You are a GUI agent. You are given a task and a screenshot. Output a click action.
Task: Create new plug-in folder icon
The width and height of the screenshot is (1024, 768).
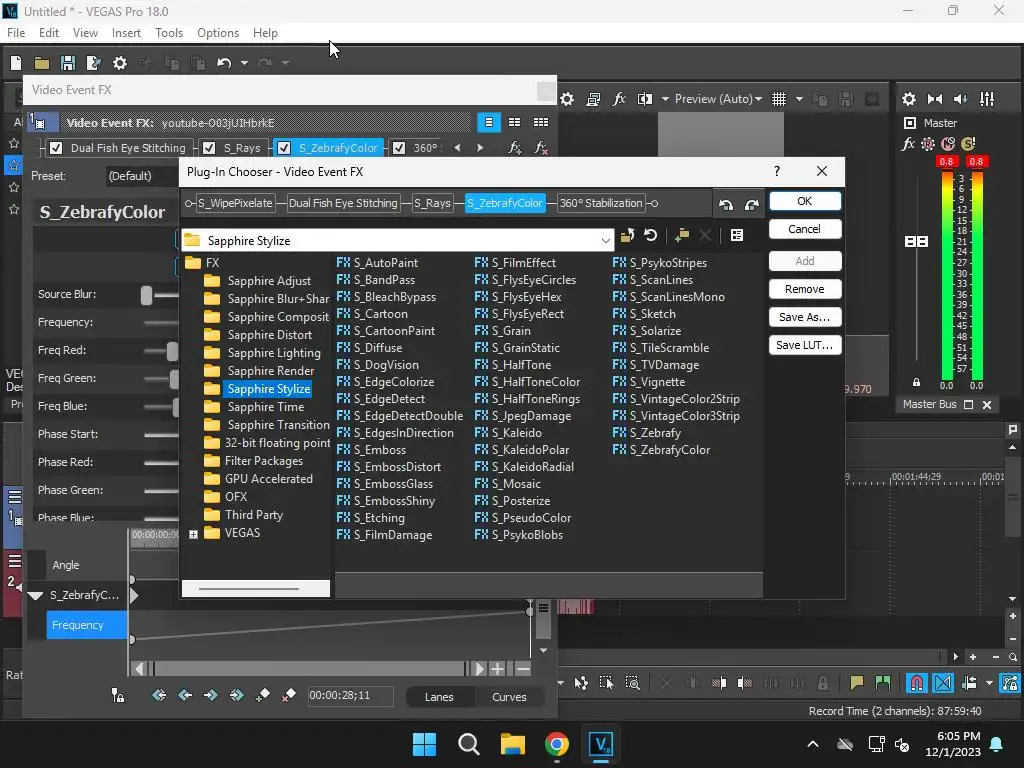pos(682,235)
